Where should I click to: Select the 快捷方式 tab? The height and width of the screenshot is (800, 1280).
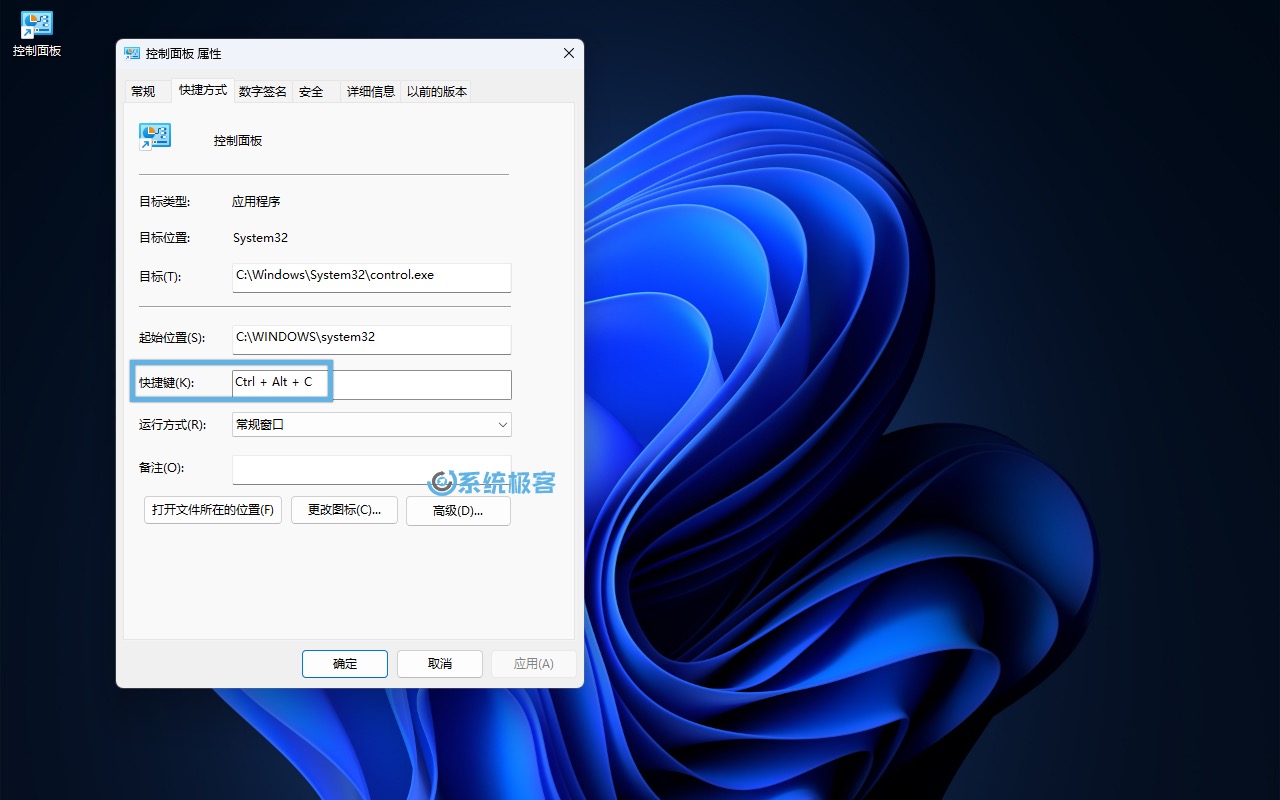coord(203,91)
